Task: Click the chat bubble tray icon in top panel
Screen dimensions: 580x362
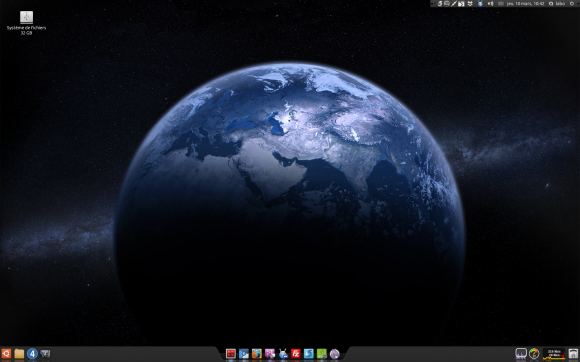Action: [447, 3]
